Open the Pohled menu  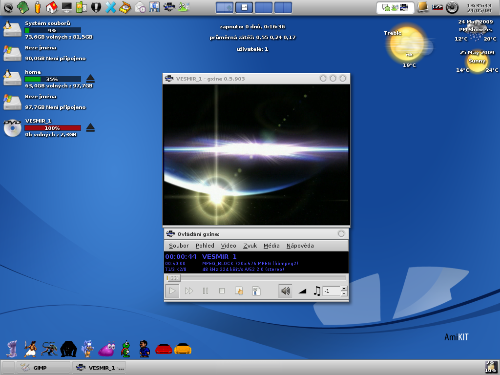pyautogui.click(x=205, y=246)
